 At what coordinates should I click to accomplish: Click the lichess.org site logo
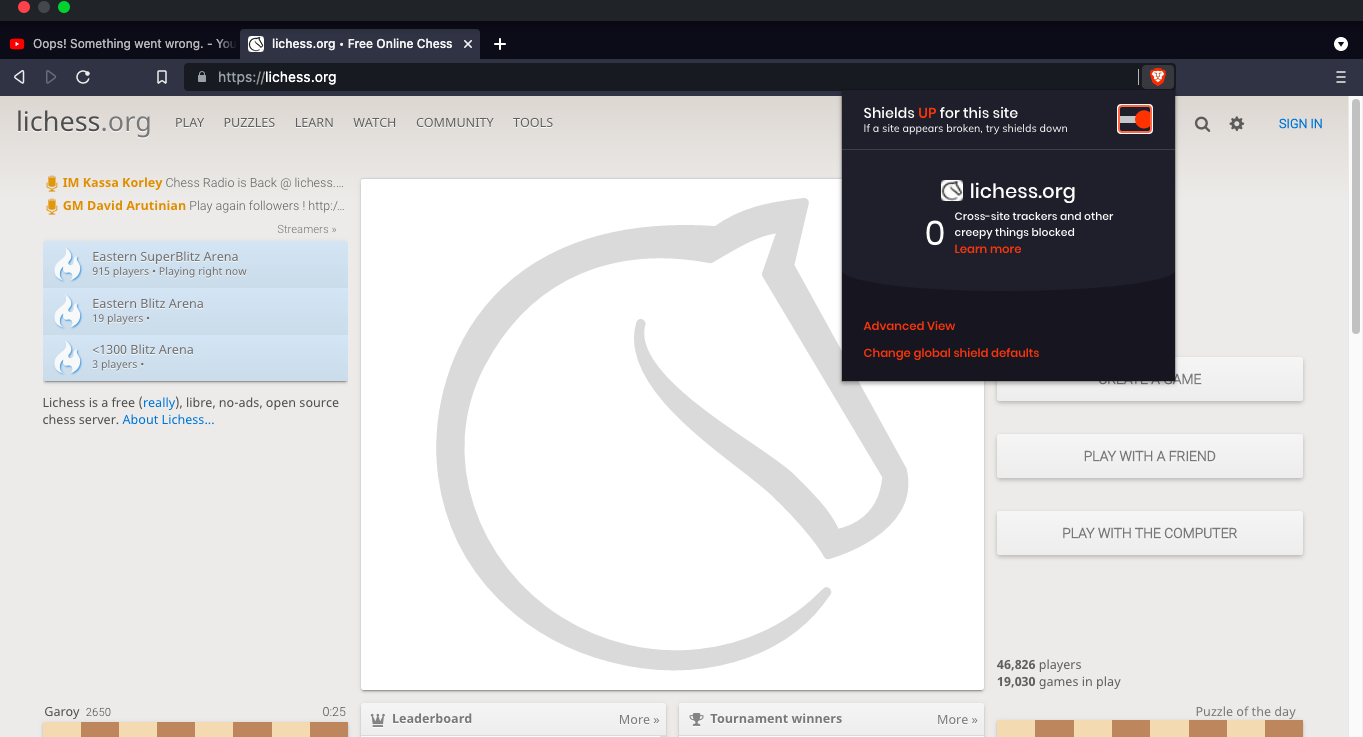pyautogui.click(x=83, y=122)
